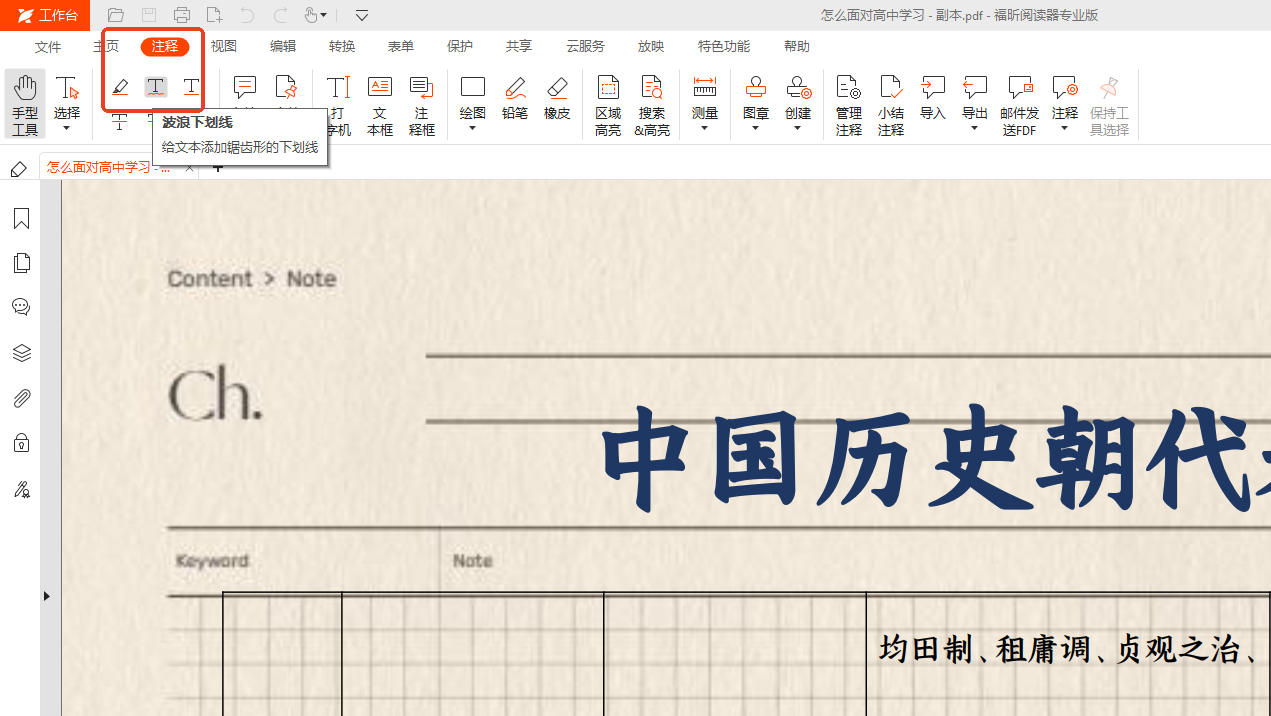Switch to the 视图 ribbon tab

[224, 47]
